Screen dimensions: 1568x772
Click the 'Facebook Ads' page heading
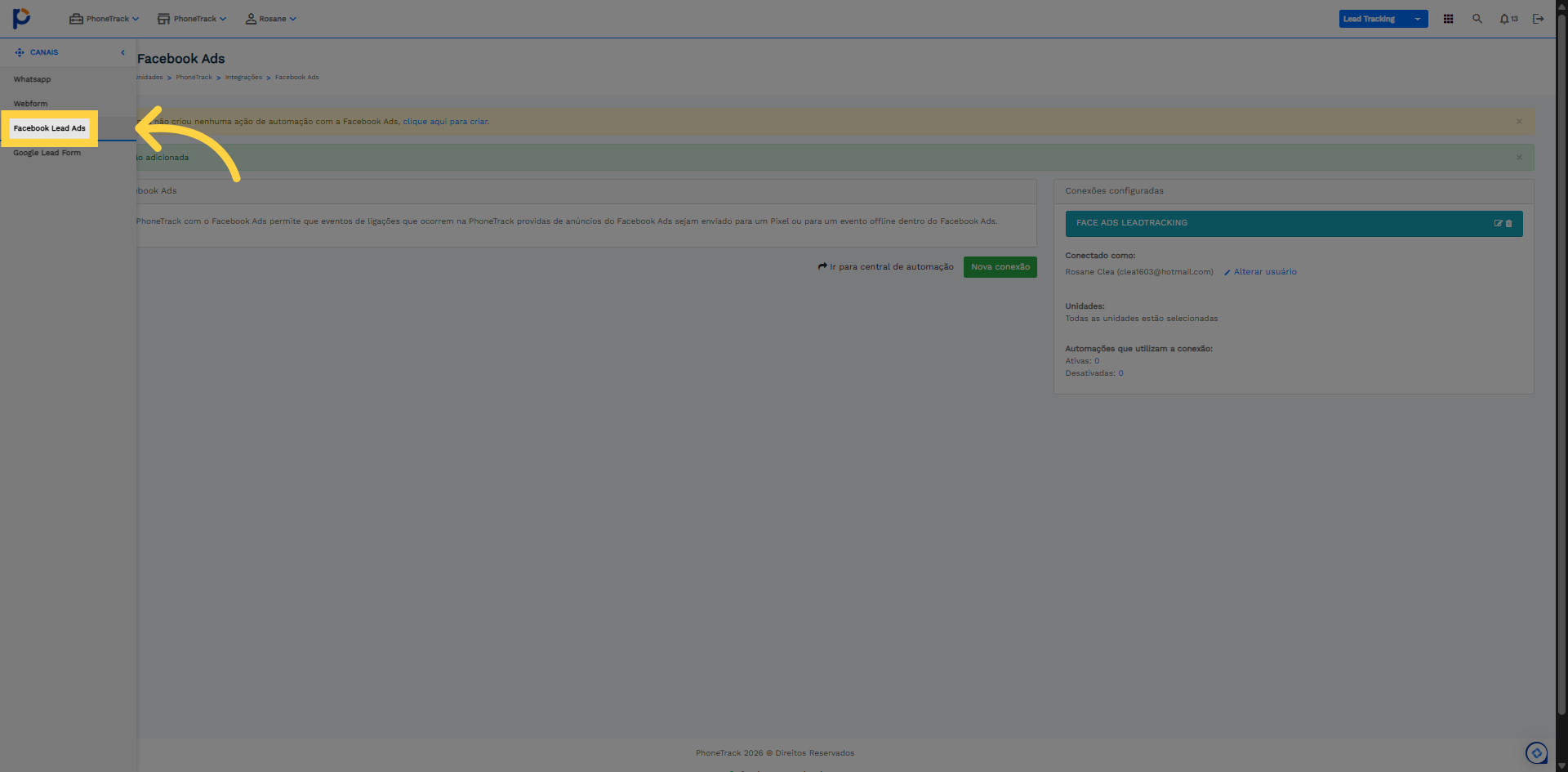[180, 59]
